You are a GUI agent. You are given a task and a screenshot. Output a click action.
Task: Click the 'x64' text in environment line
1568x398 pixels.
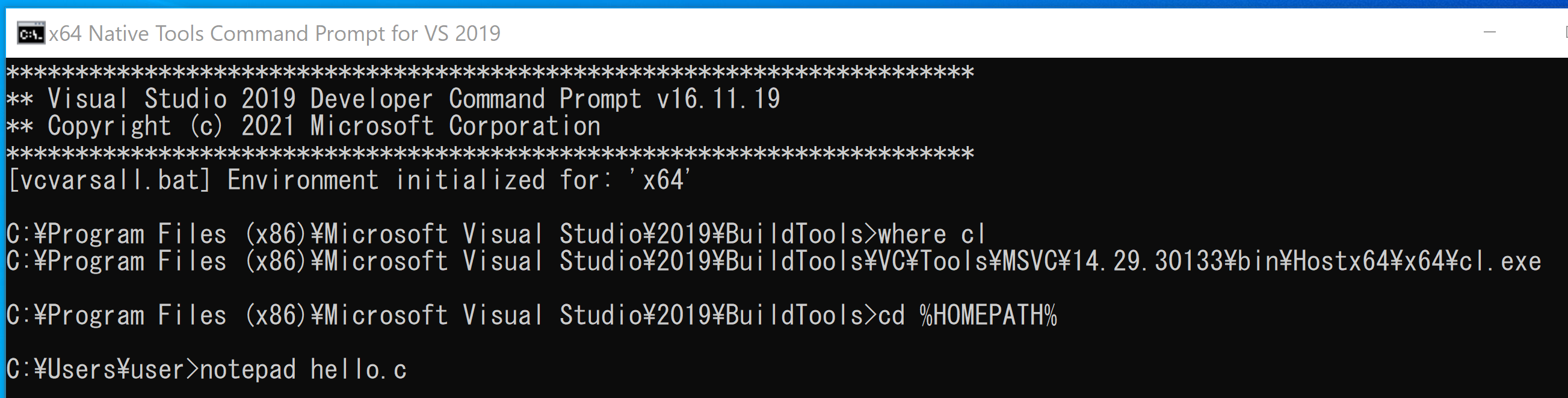point(661,180)
